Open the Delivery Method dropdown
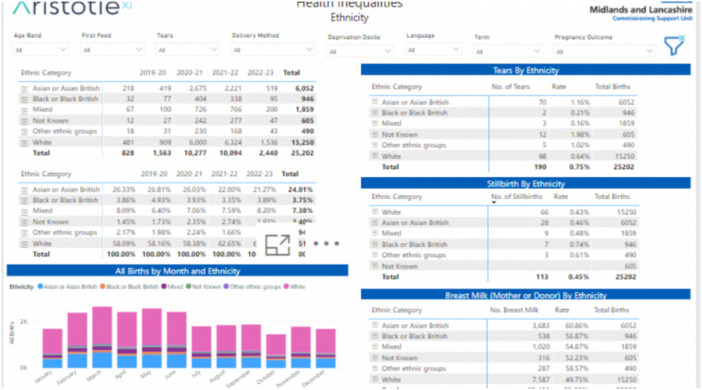This screenshot has width=702, height=390. [x=273, y=50]
